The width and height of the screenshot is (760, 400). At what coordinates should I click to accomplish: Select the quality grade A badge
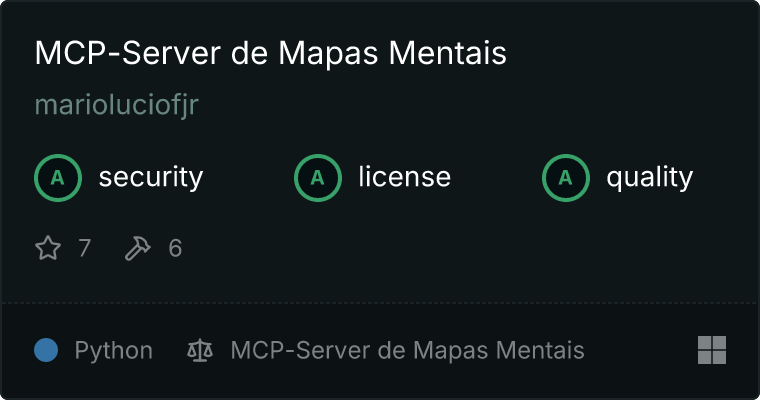coord(566,177)
